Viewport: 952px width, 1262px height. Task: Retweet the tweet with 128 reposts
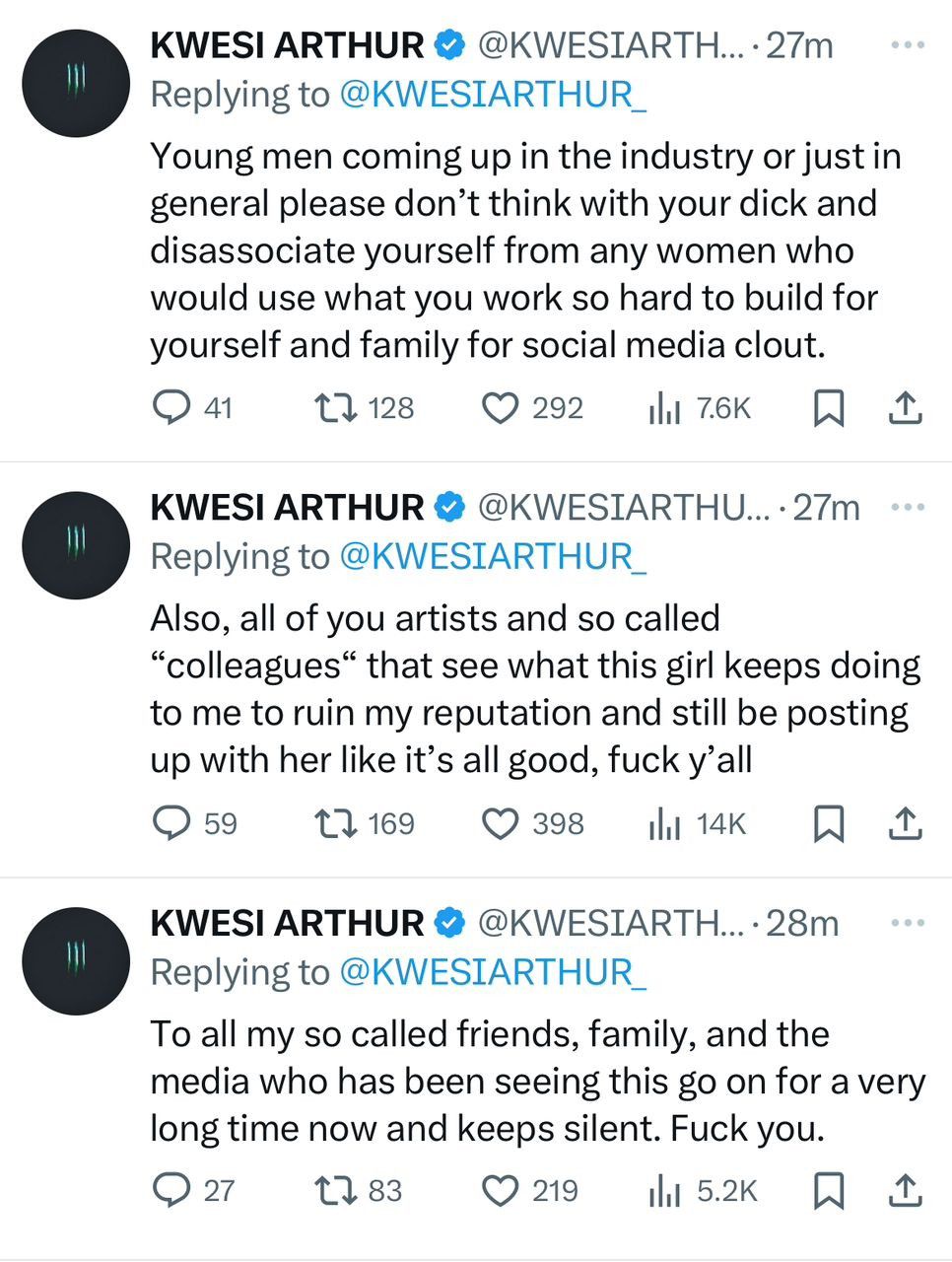[x=334, y=408]
